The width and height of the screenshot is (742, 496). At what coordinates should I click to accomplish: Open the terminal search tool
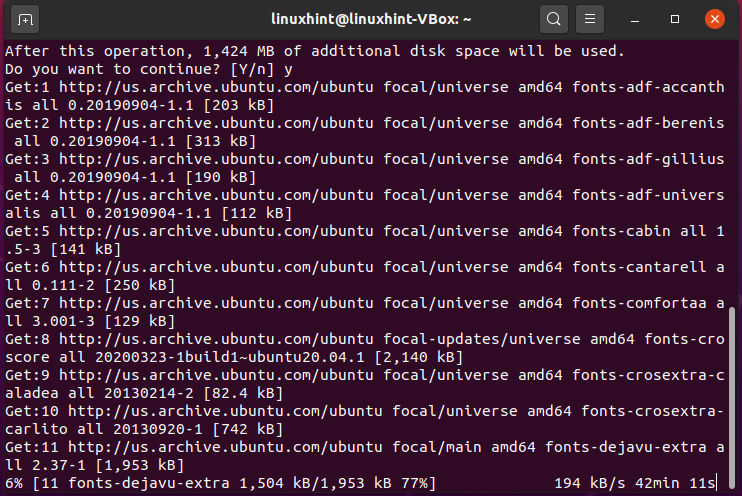click(554, 19)
